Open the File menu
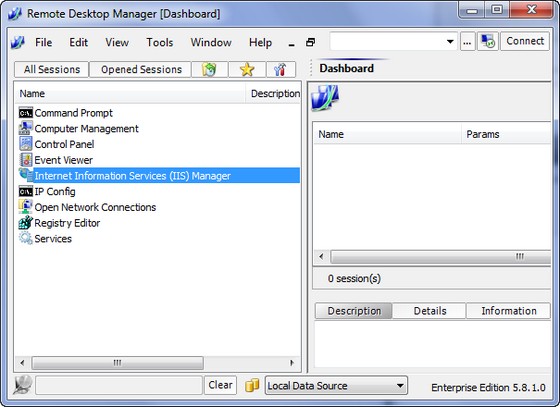The image size is (560, 407). click(44, 42)
